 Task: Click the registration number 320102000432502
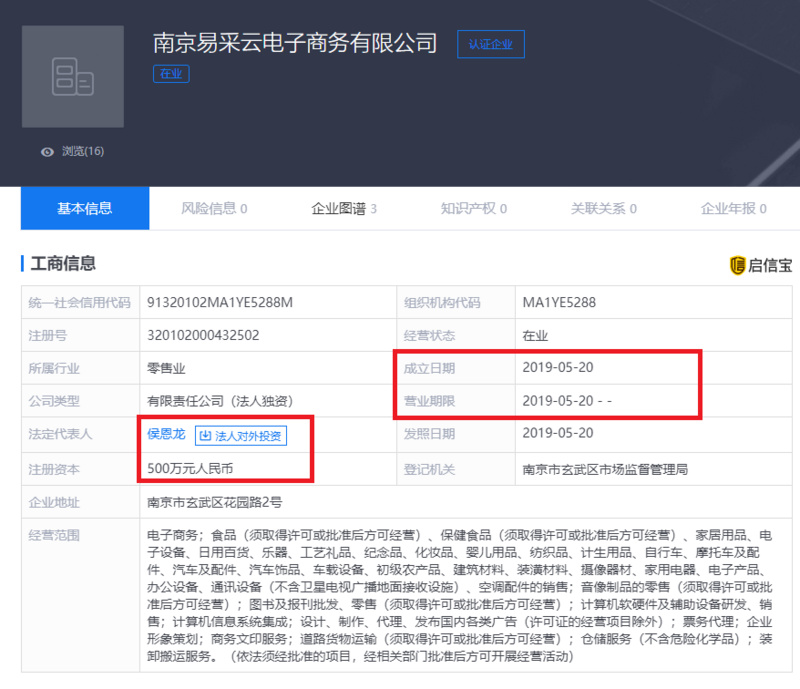coord(203,336)
